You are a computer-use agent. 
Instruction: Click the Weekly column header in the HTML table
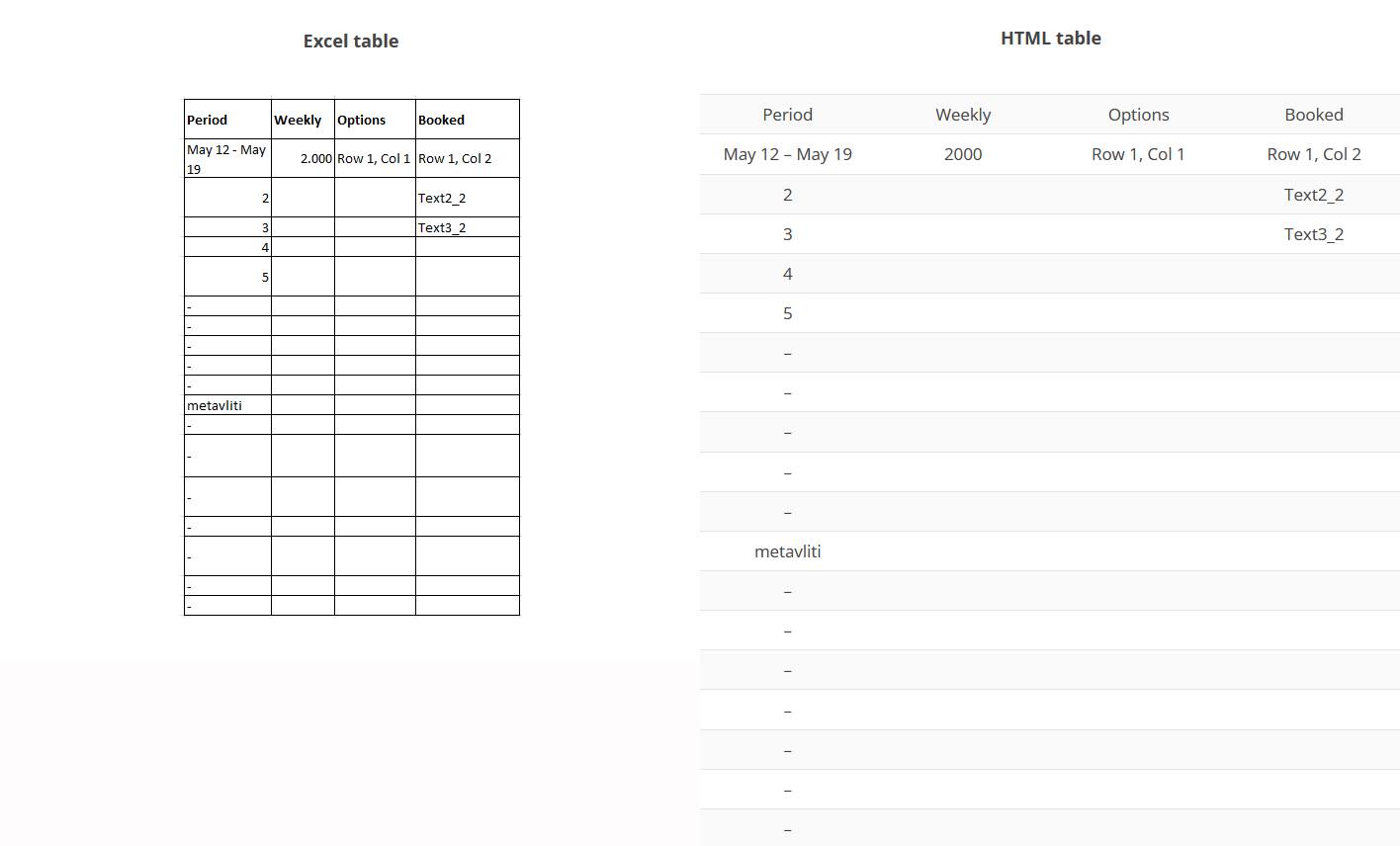963,115
